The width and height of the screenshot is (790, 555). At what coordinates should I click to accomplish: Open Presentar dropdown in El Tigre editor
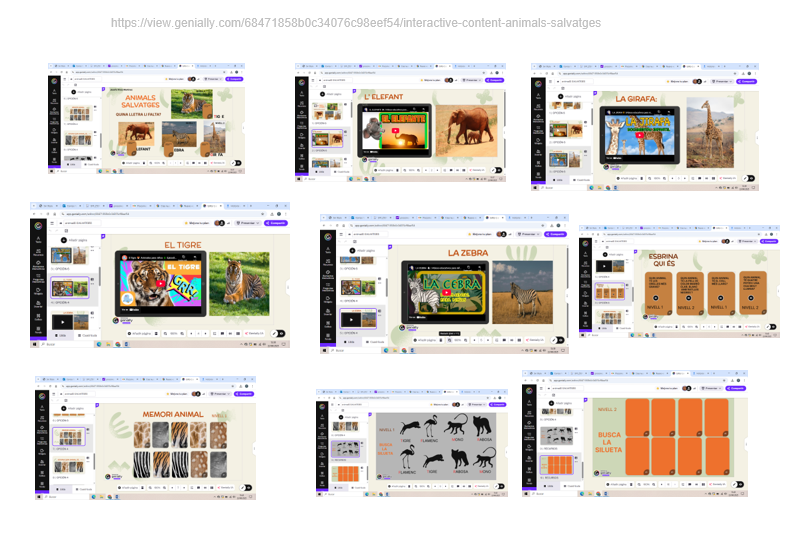point(247,223)
